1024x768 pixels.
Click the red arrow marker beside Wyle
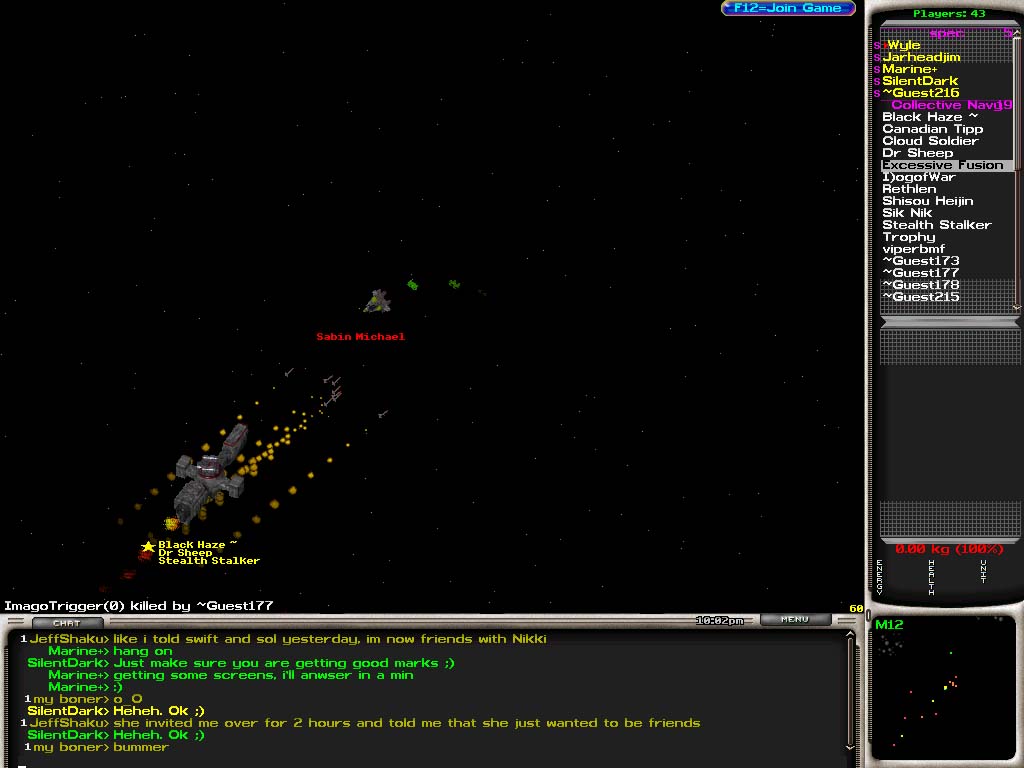click(x=884, y=45)
